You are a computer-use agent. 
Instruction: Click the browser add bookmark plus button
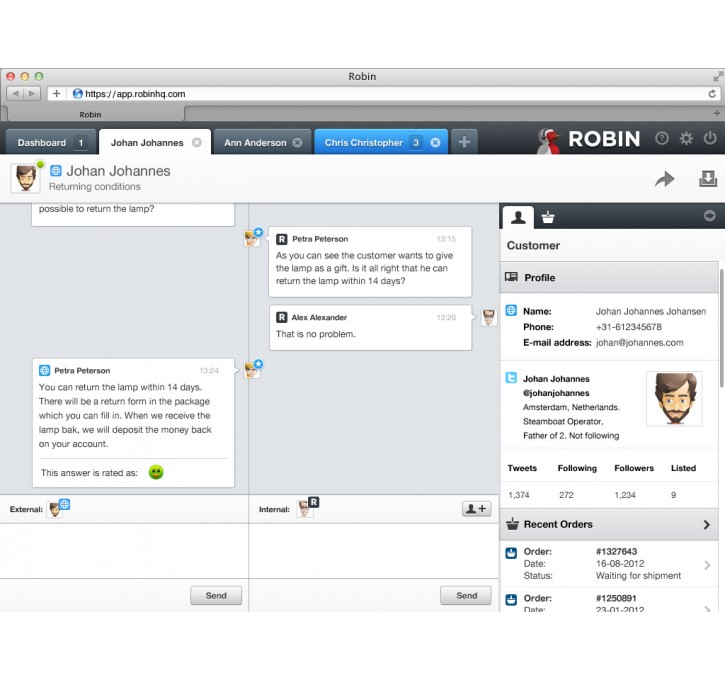(x=56, y=93)
